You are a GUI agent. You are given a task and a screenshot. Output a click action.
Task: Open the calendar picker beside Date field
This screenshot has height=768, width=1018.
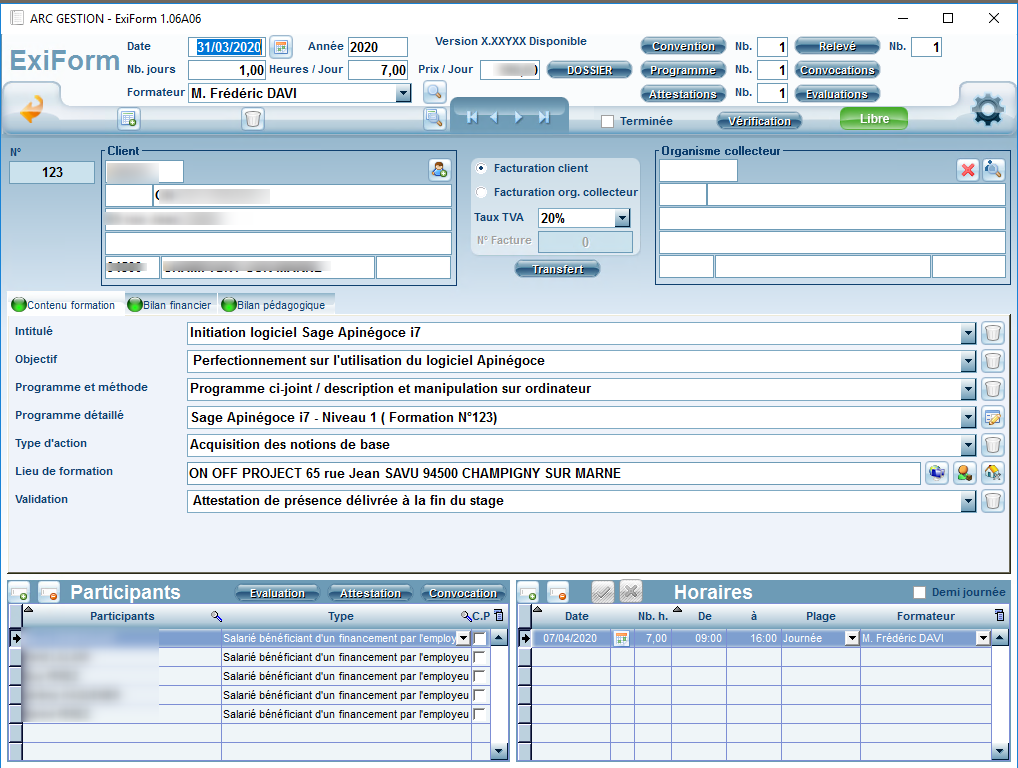coord(281,47)
